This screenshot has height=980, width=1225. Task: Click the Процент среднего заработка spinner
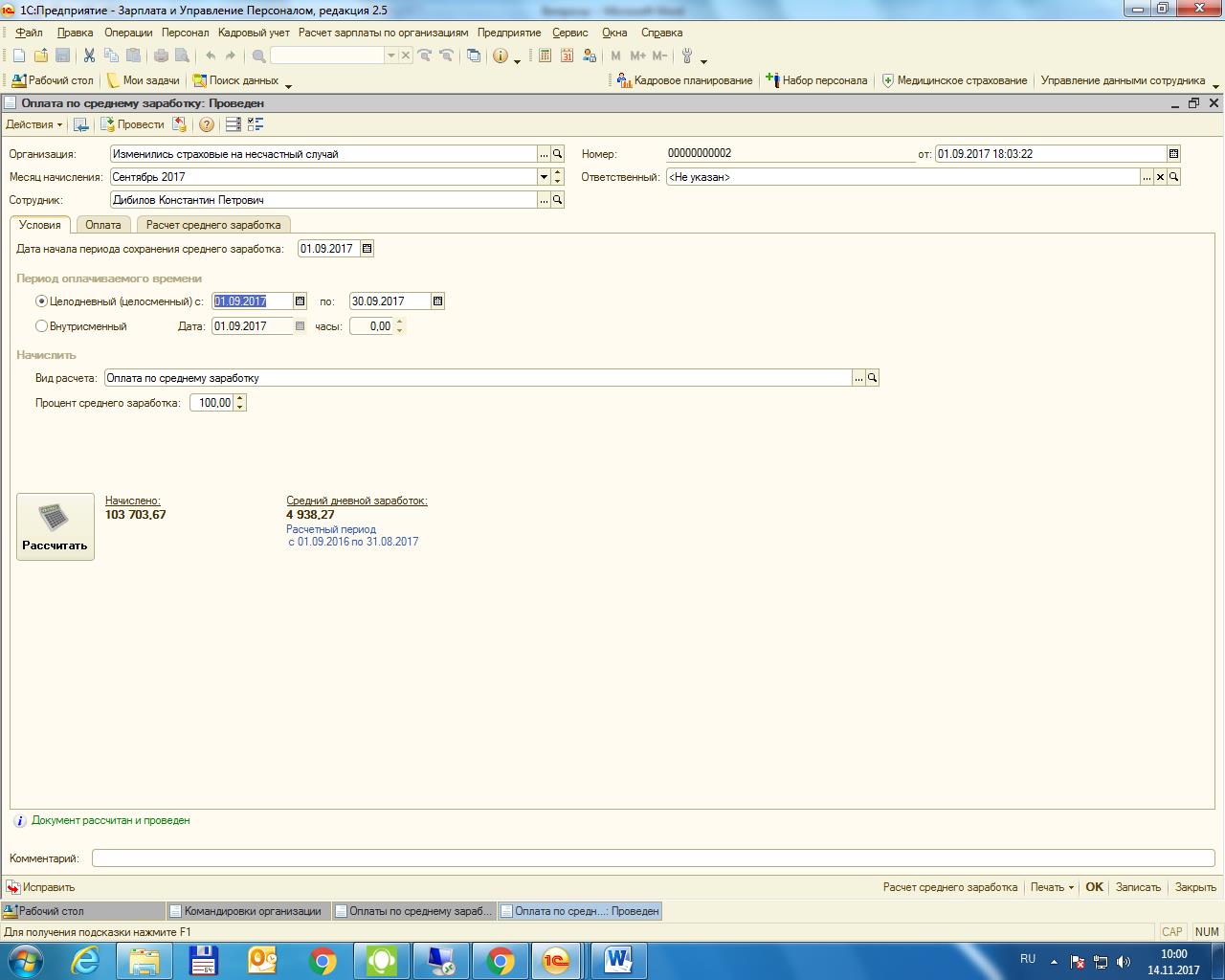pyautogui.click(x=240, y=403)
